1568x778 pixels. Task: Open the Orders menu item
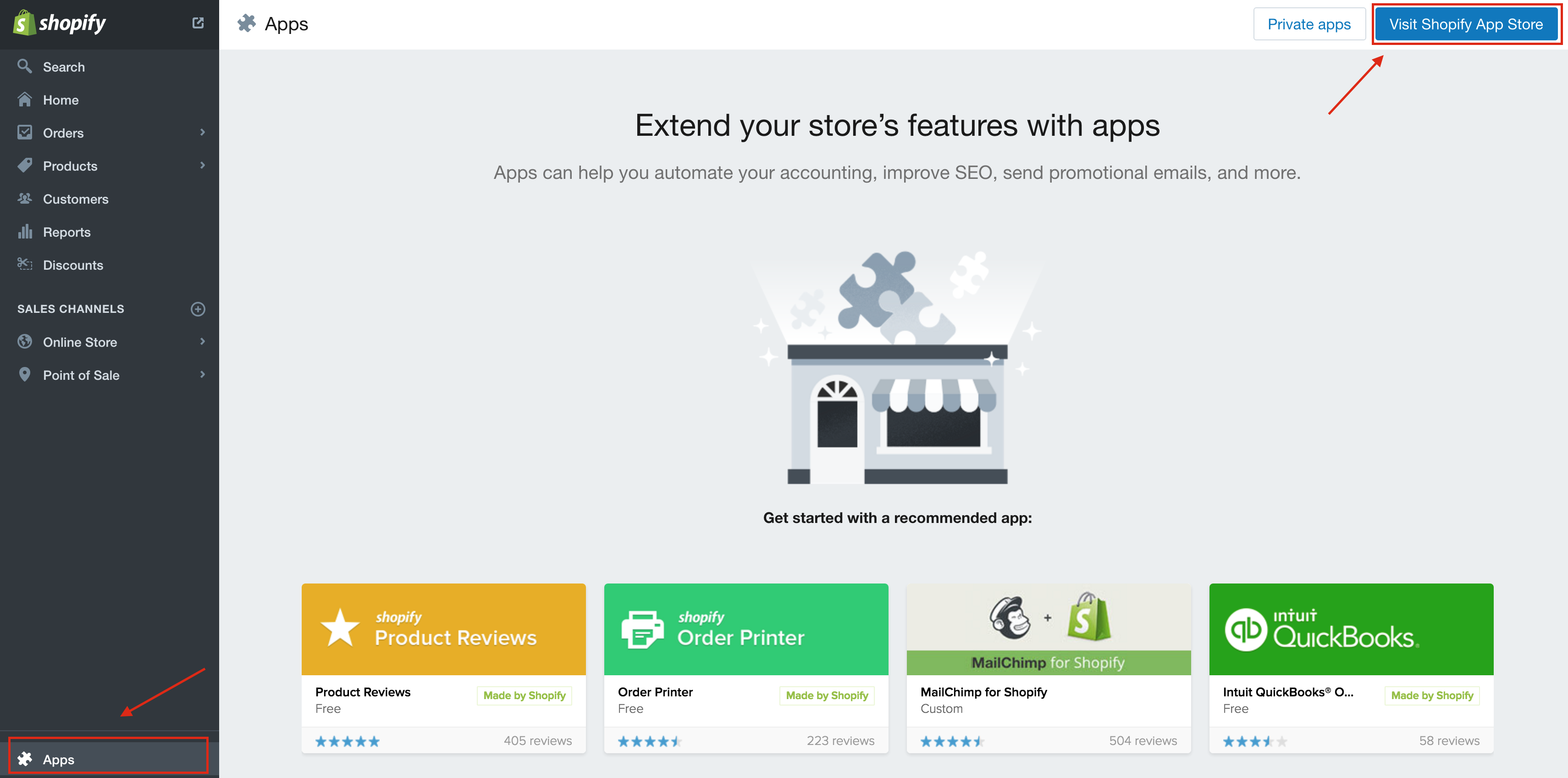tap(110, 132)
